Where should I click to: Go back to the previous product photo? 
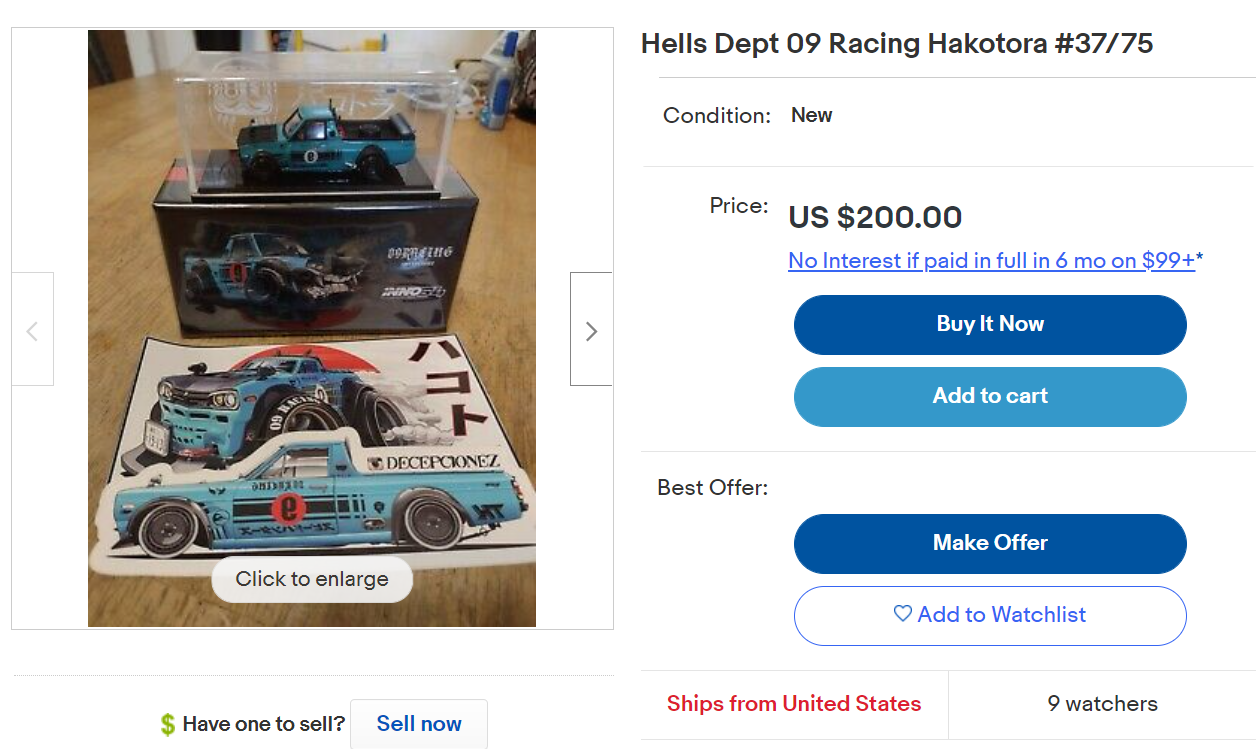[x=32, y=329]
